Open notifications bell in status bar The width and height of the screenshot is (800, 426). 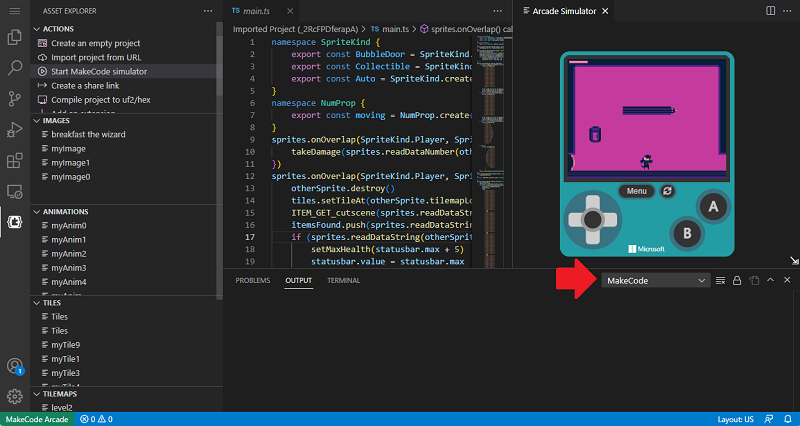click(x=788, y=419)
